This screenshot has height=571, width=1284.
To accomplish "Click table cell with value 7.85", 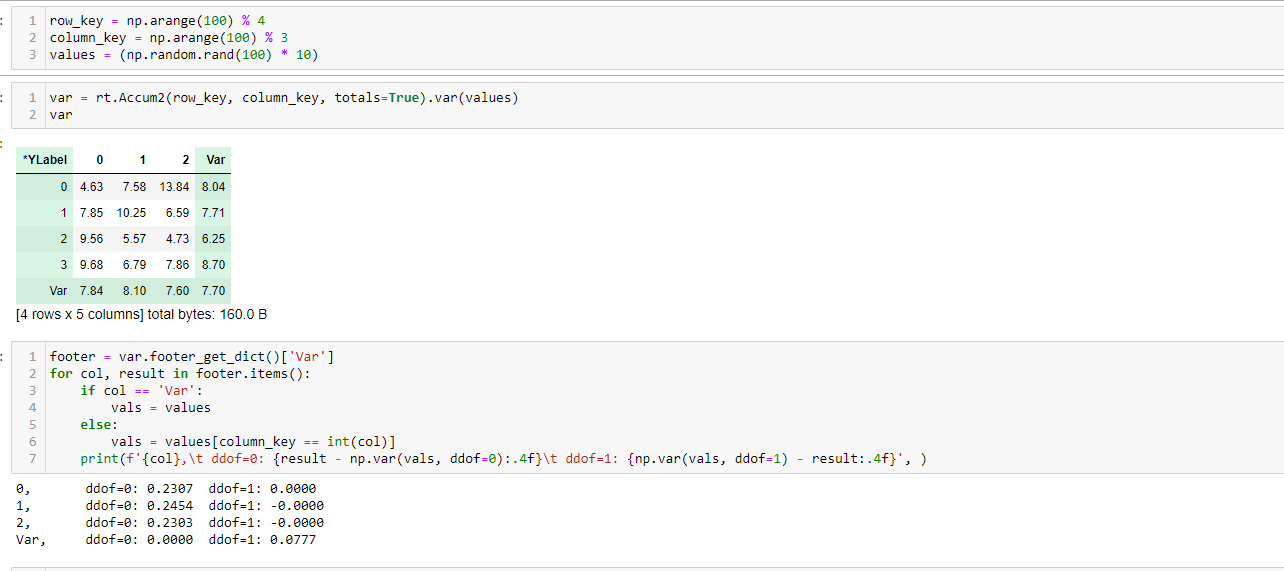I will point(91,213).
